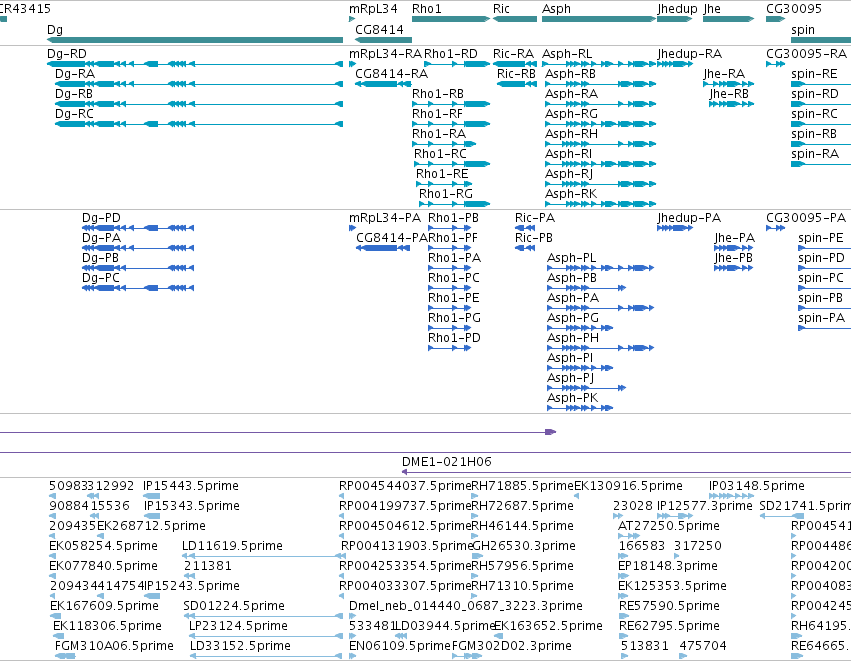
Task: Click transcript Rho1-RF
Action: (451, 124)
